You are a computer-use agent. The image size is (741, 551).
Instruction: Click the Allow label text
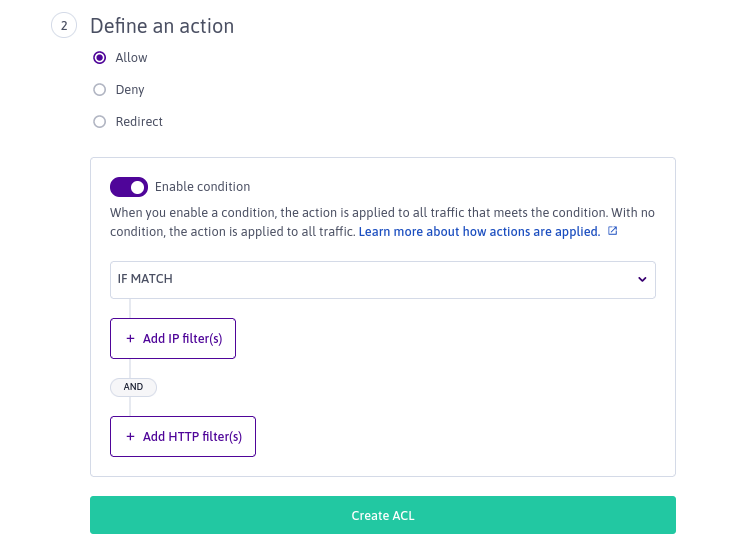[x=131, y=58]
